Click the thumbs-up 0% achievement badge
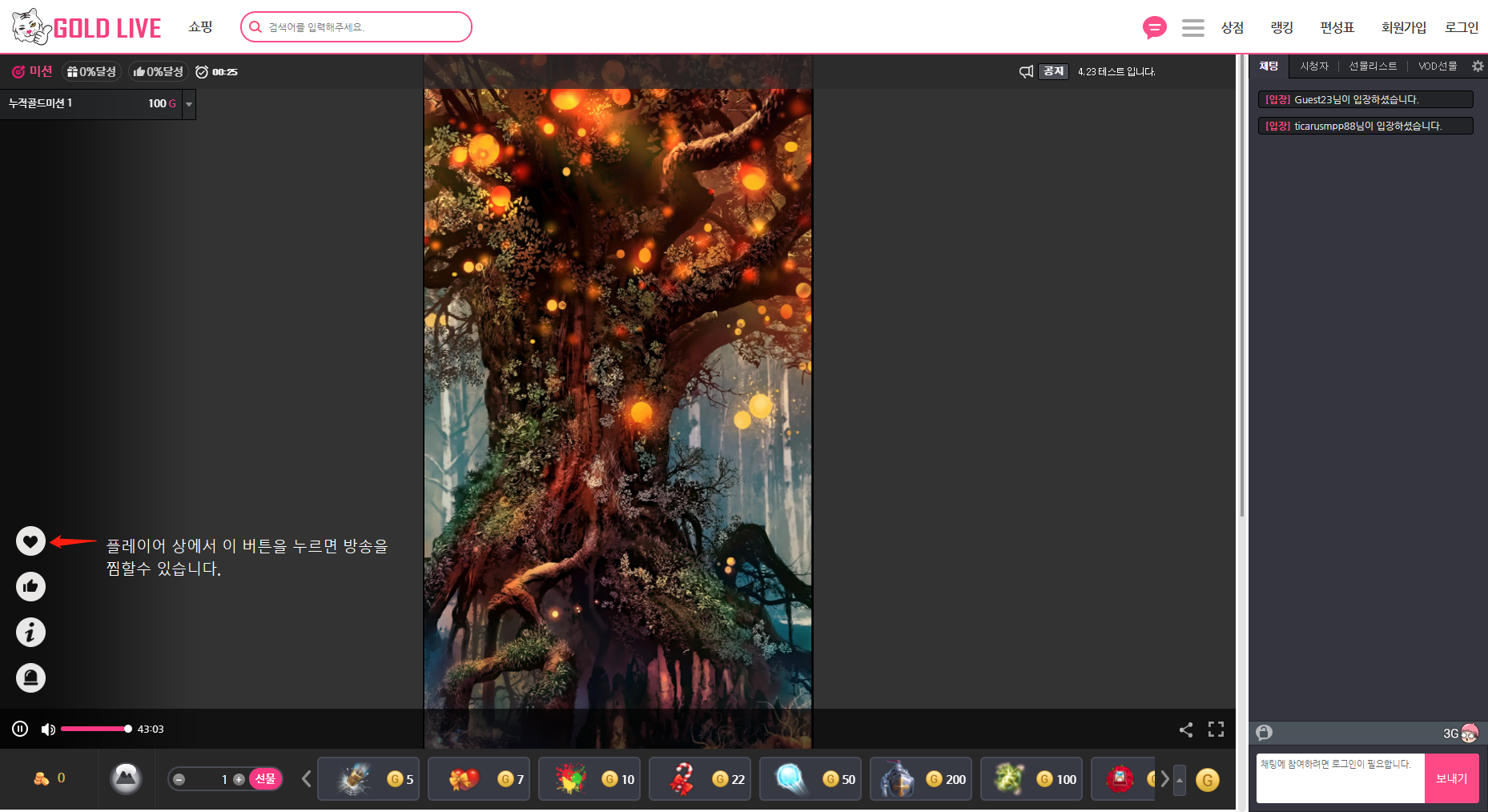Screen dimensions: 1488x812 tap(158, 72)
